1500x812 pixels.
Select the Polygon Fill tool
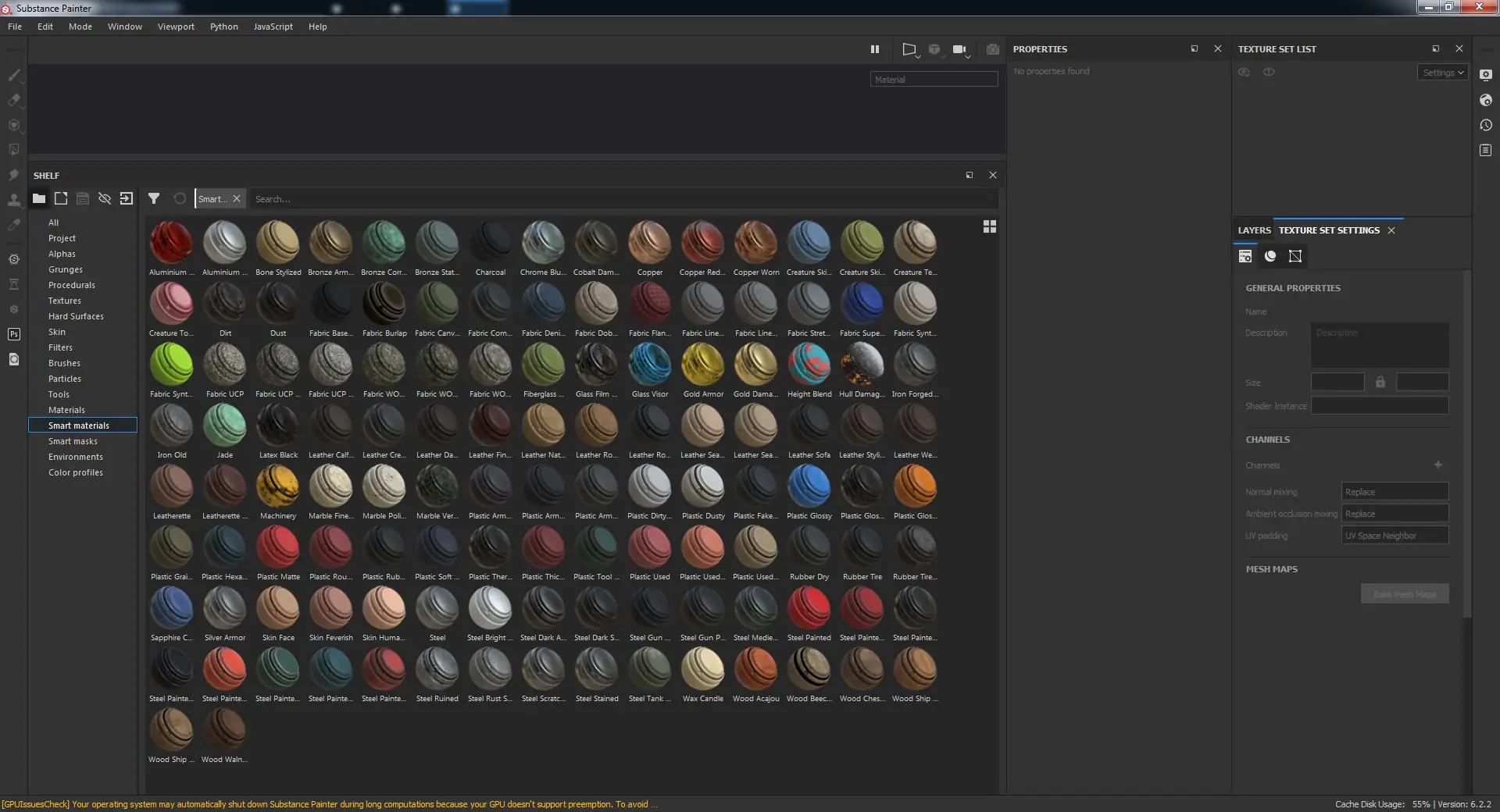14,148
